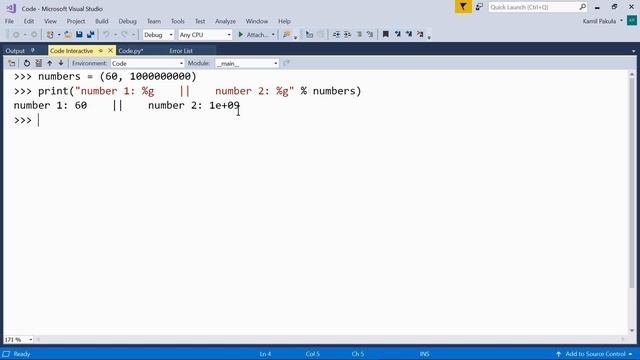Image resolution: width=640 pixels, height=360 pixels.
Task: Click the Decrease Indent icon
Action: (336, 35)
